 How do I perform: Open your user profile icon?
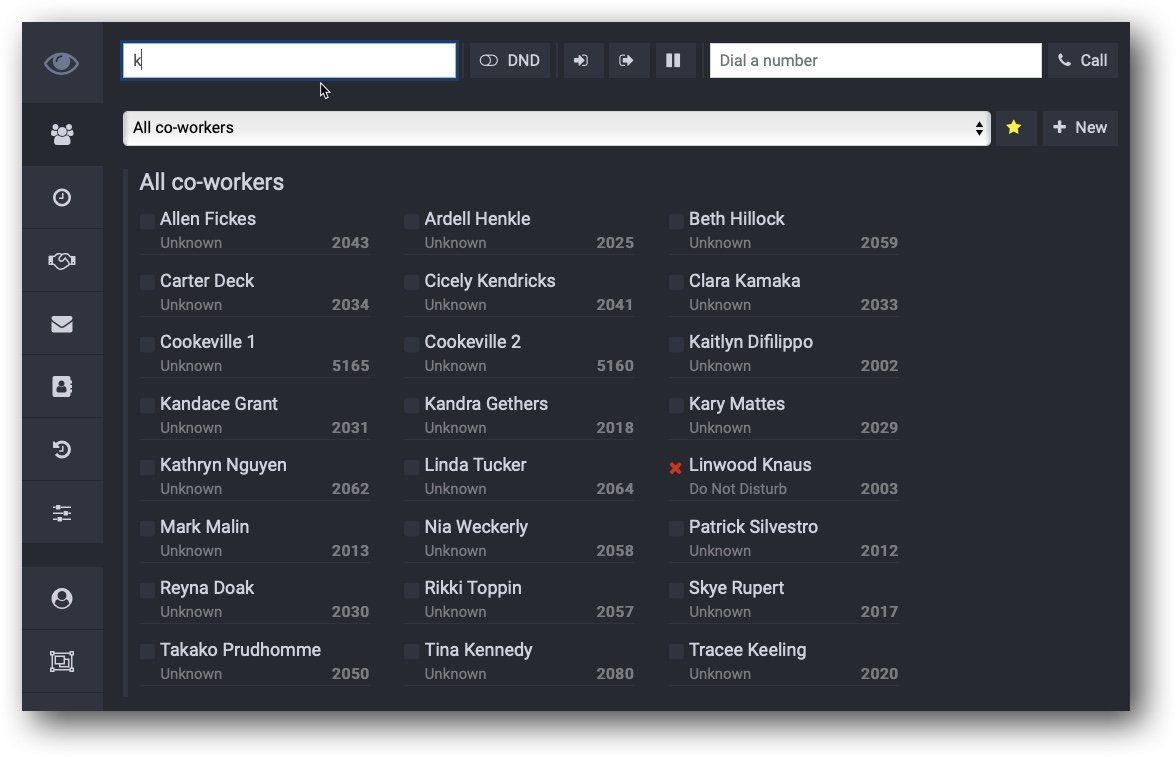62,598
